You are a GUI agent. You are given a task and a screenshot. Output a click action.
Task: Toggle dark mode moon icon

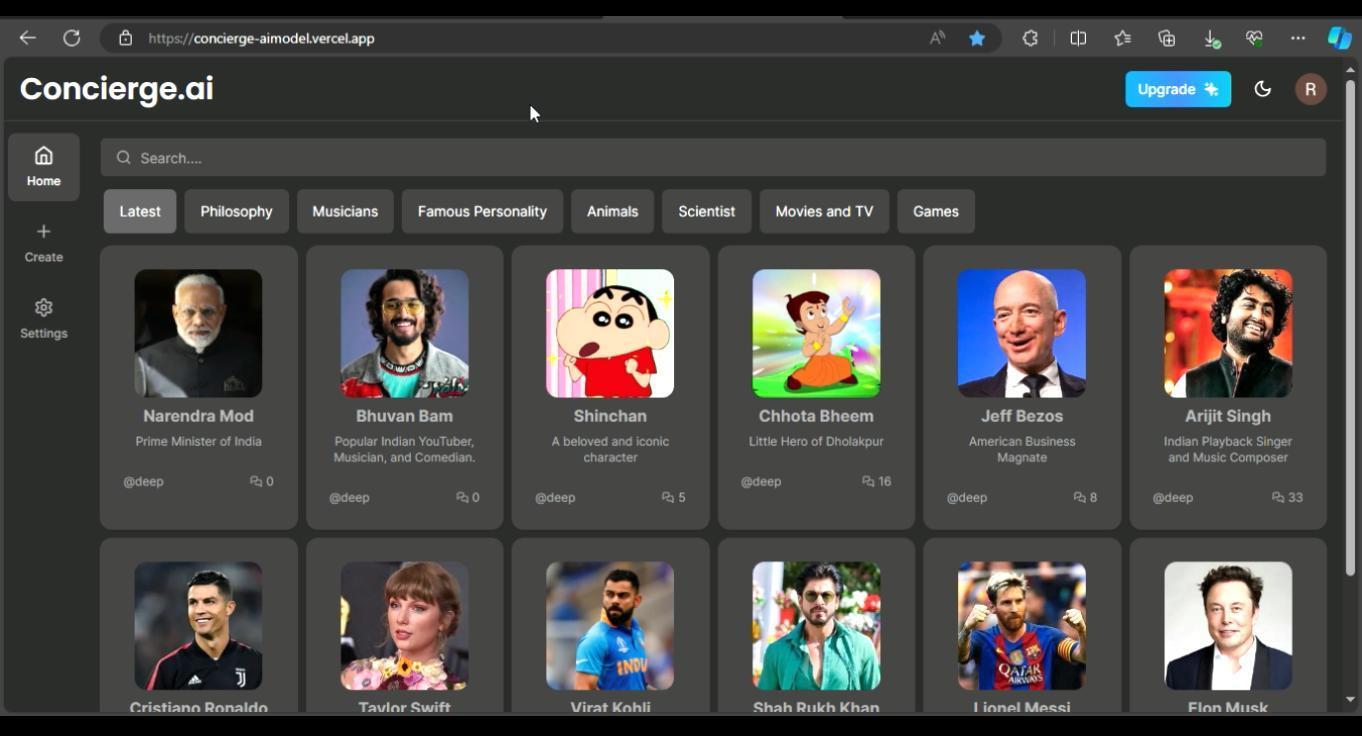point(1263,89)
